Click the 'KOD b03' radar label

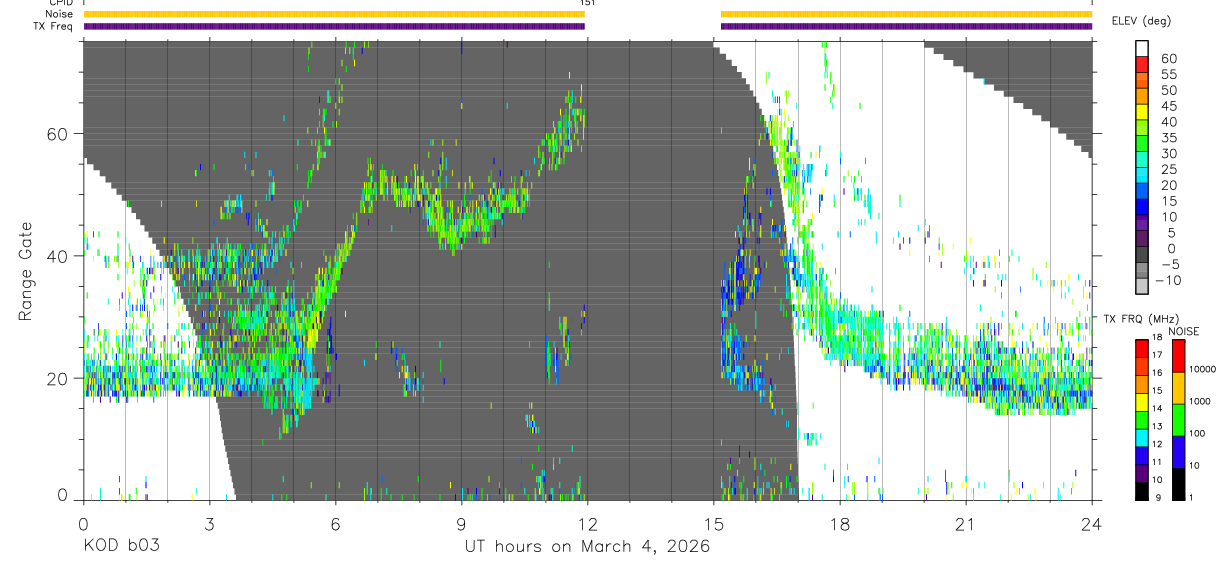[x=121, y=547]
